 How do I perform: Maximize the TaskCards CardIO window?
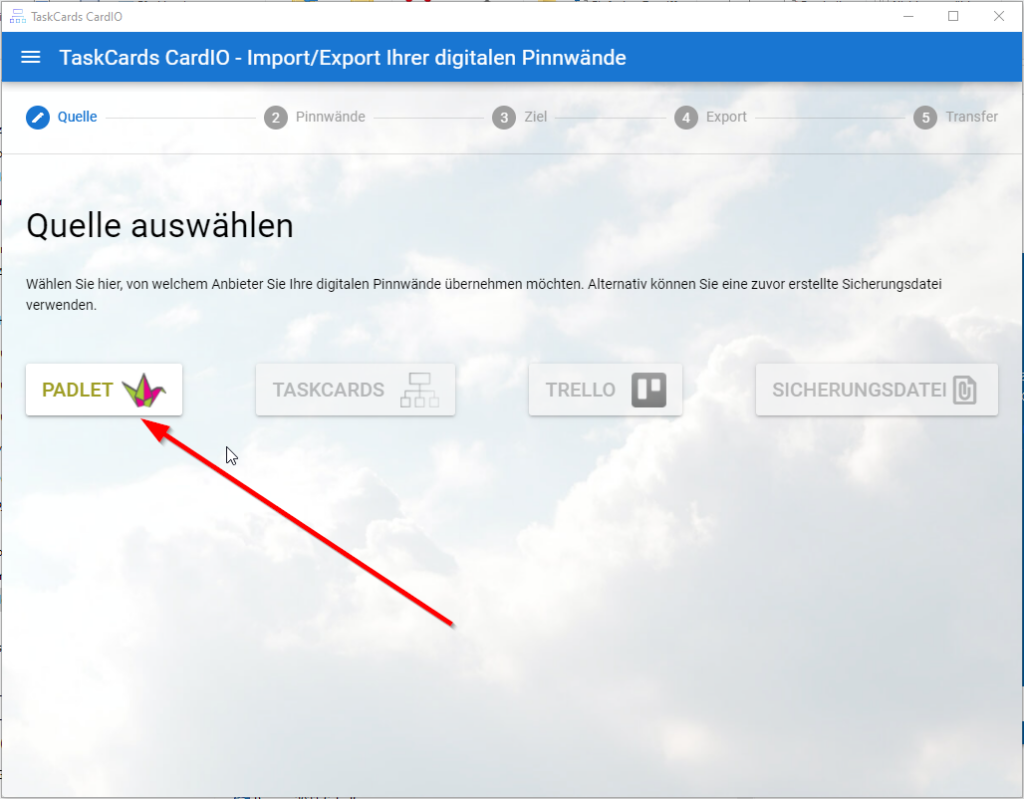point(953,16)
